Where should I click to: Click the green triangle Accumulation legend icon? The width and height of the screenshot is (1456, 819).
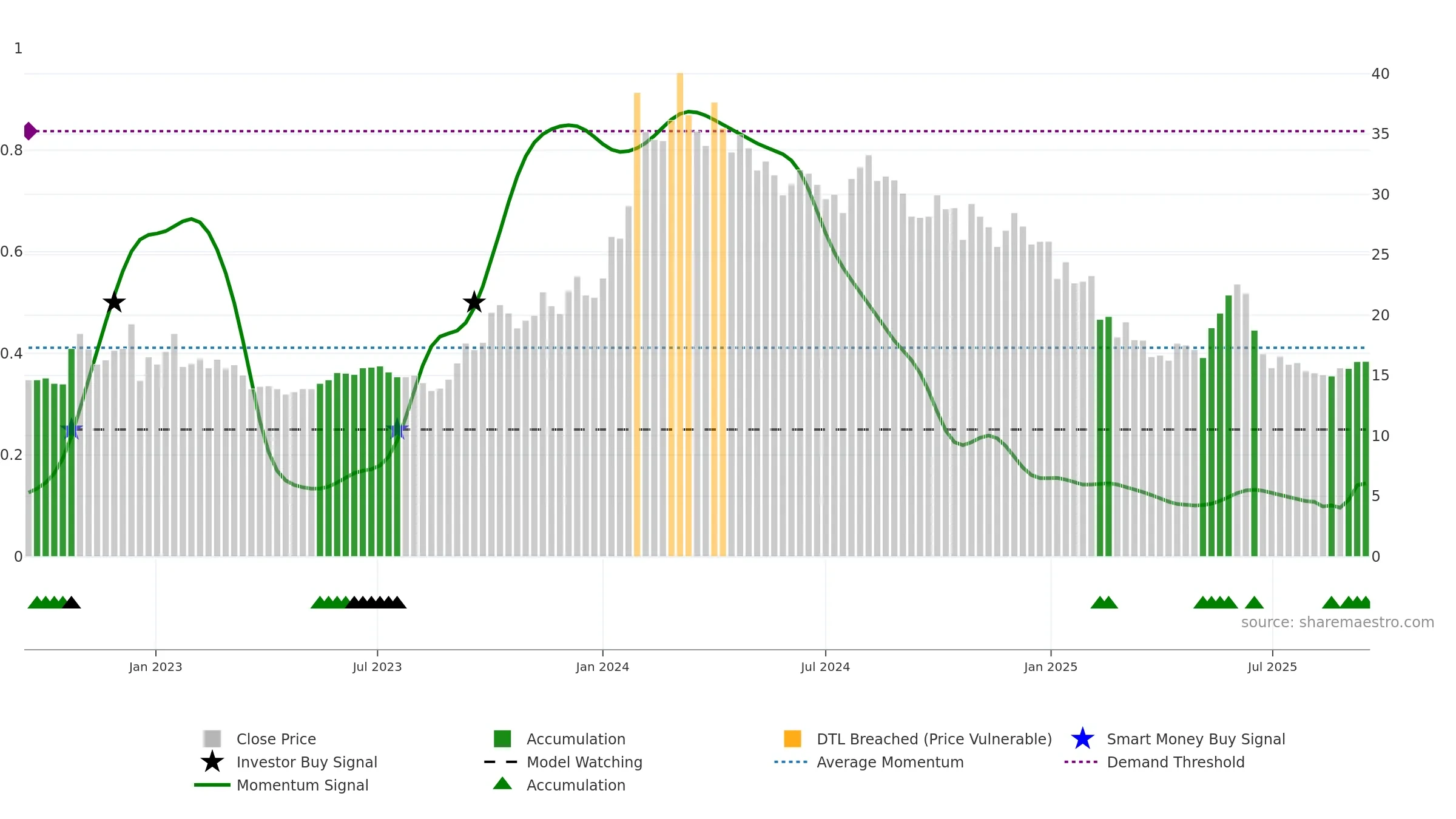point(502,784)
